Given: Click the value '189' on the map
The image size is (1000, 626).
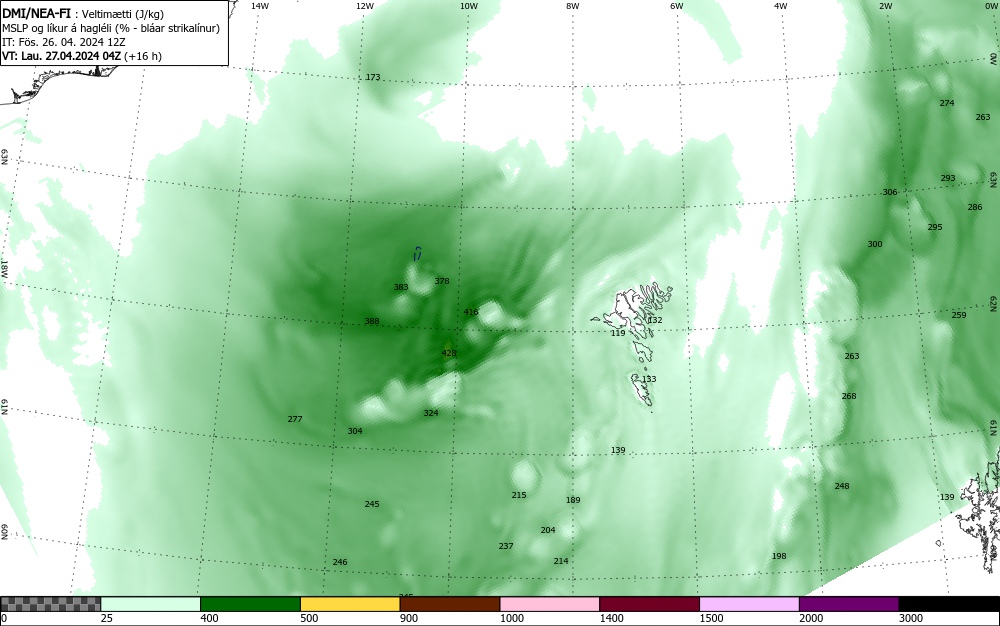Looking at the screenshot, I should pyautogui.click(x=573, y=500).
